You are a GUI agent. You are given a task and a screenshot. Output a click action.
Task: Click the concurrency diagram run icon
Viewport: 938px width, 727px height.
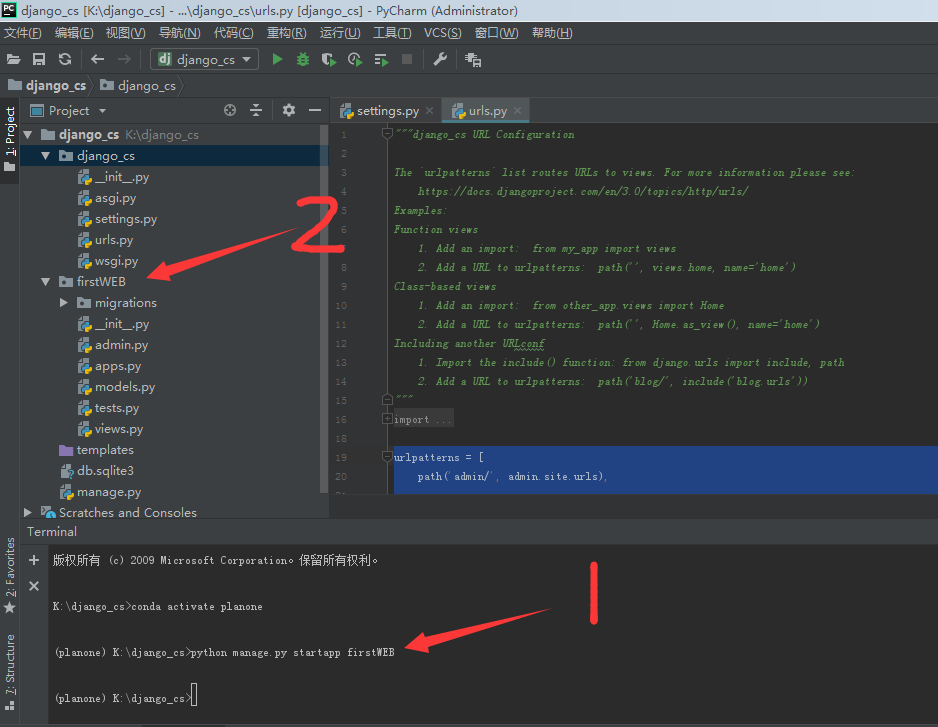(x=381, y=59)
